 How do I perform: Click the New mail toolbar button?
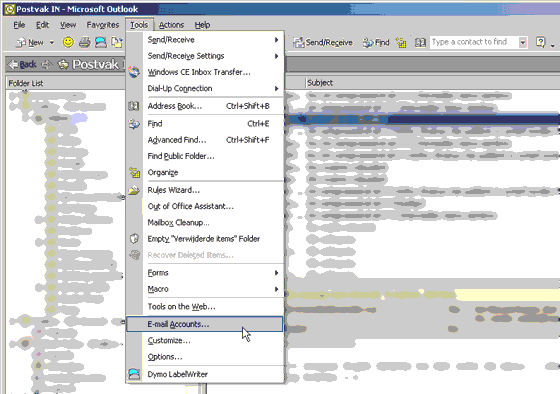[30, 43]
